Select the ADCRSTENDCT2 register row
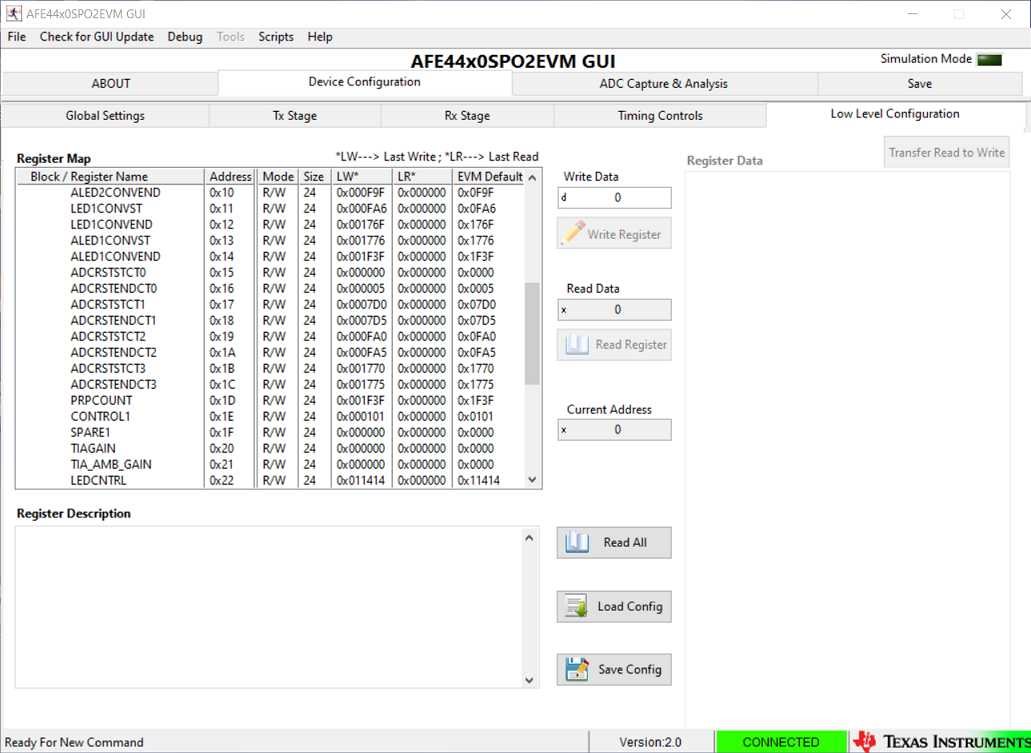1031x753 pixels. [270, 352]
